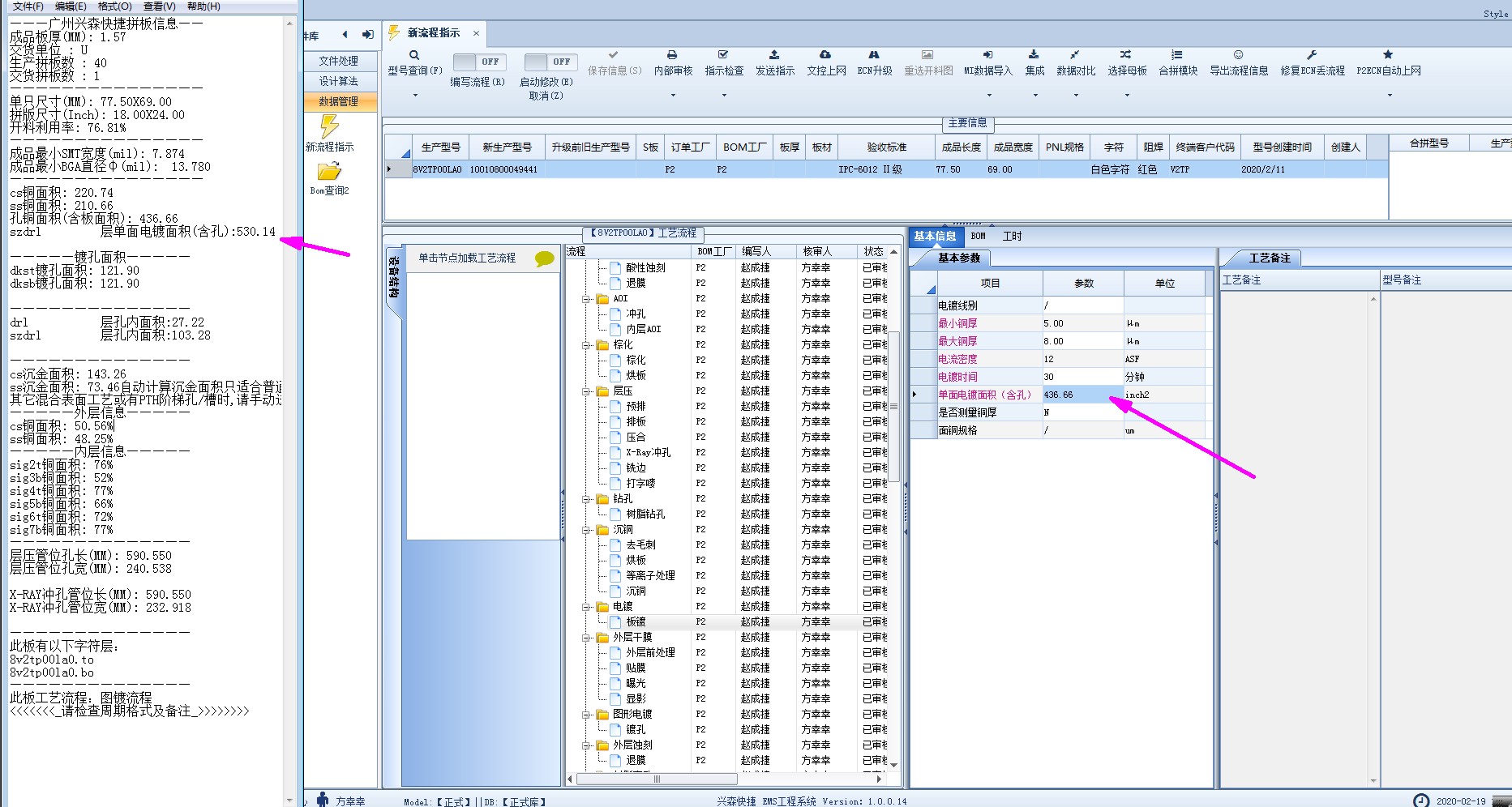The width and height of the screenshot is (1512, 807).
Task: Collapse the 外层干膜 folder node
Action: pyautogui.click(x=586, y=638)
